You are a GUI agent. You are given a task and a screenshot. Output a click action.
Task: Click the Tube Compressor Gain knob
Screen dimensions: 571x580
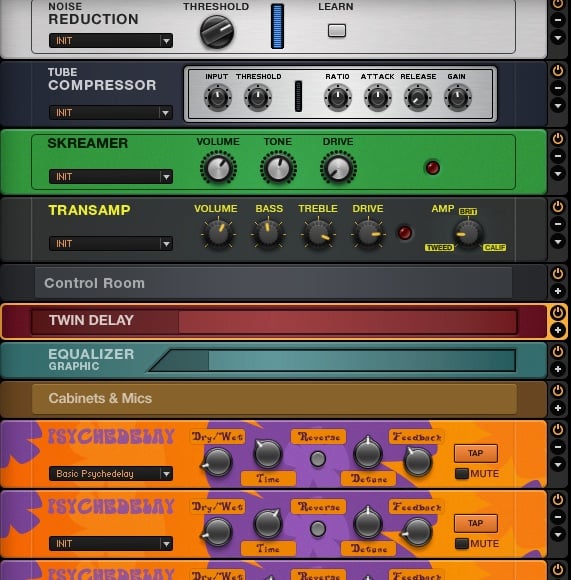tap(457, 98)
